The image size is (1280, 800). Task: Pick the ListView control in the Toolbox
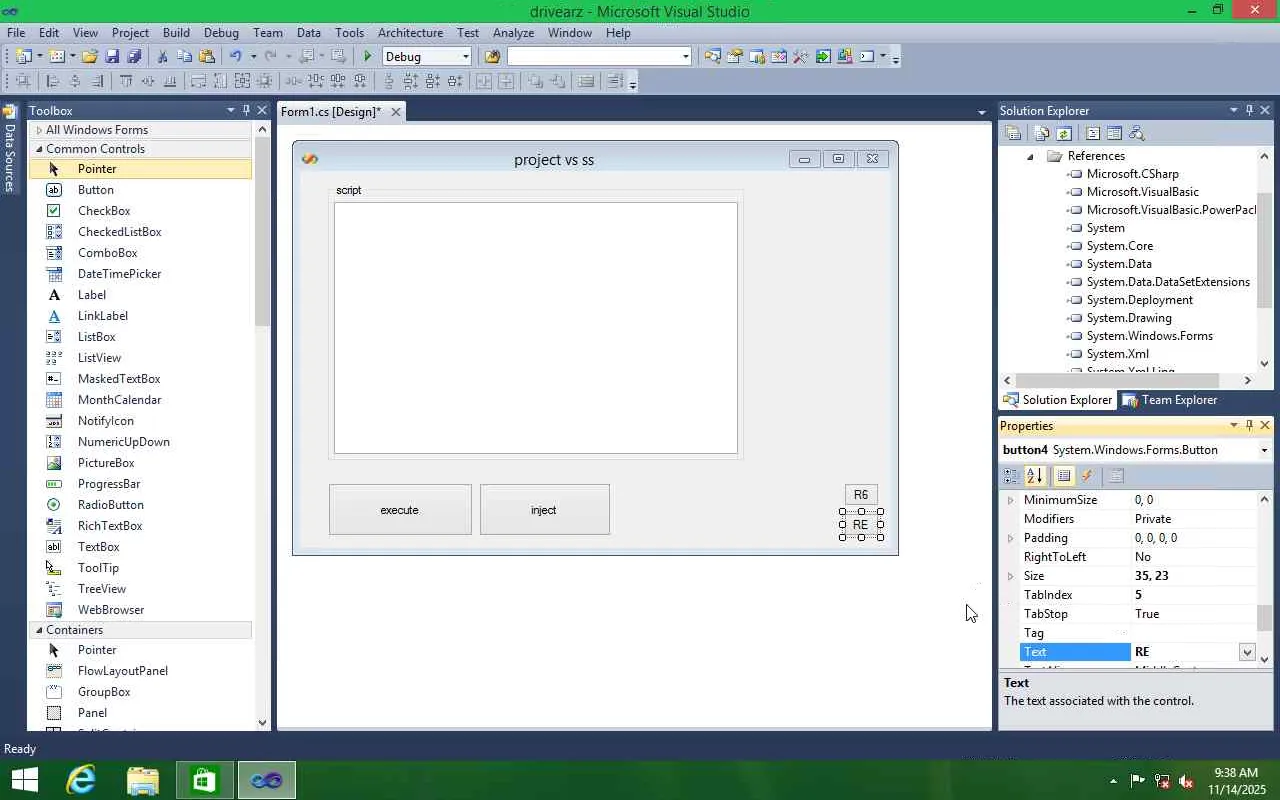click(140, 358)
